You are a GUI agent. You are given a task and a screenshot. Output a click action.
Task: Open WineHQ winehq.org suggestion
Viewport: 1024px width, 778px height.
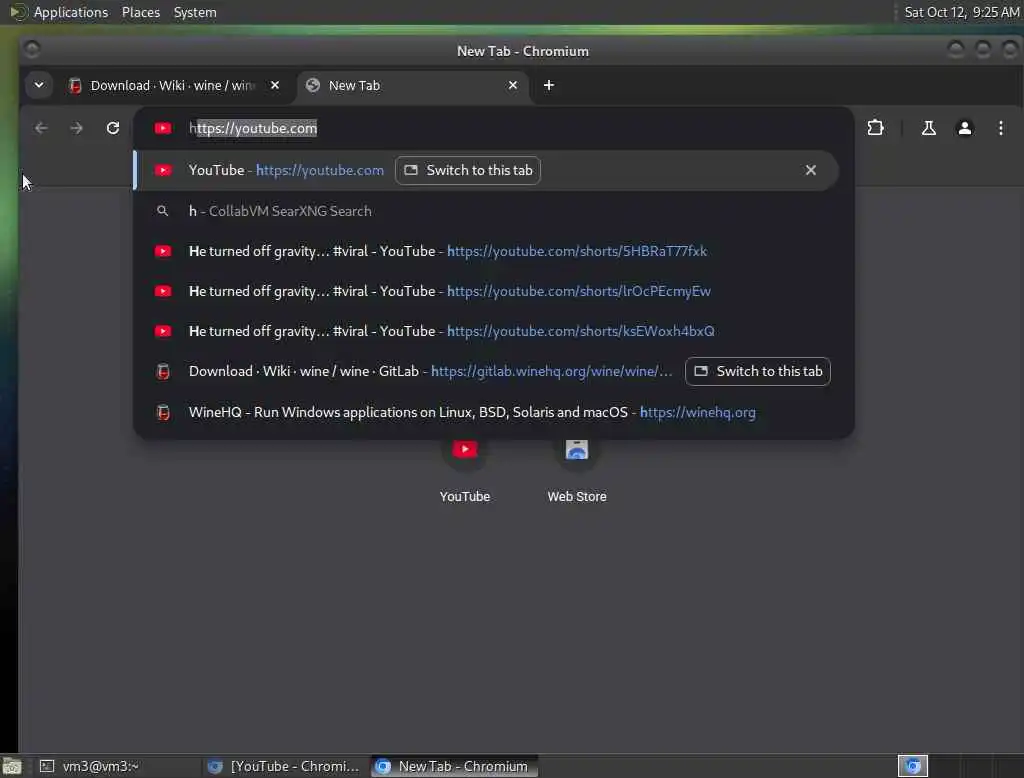coord(486,412)
